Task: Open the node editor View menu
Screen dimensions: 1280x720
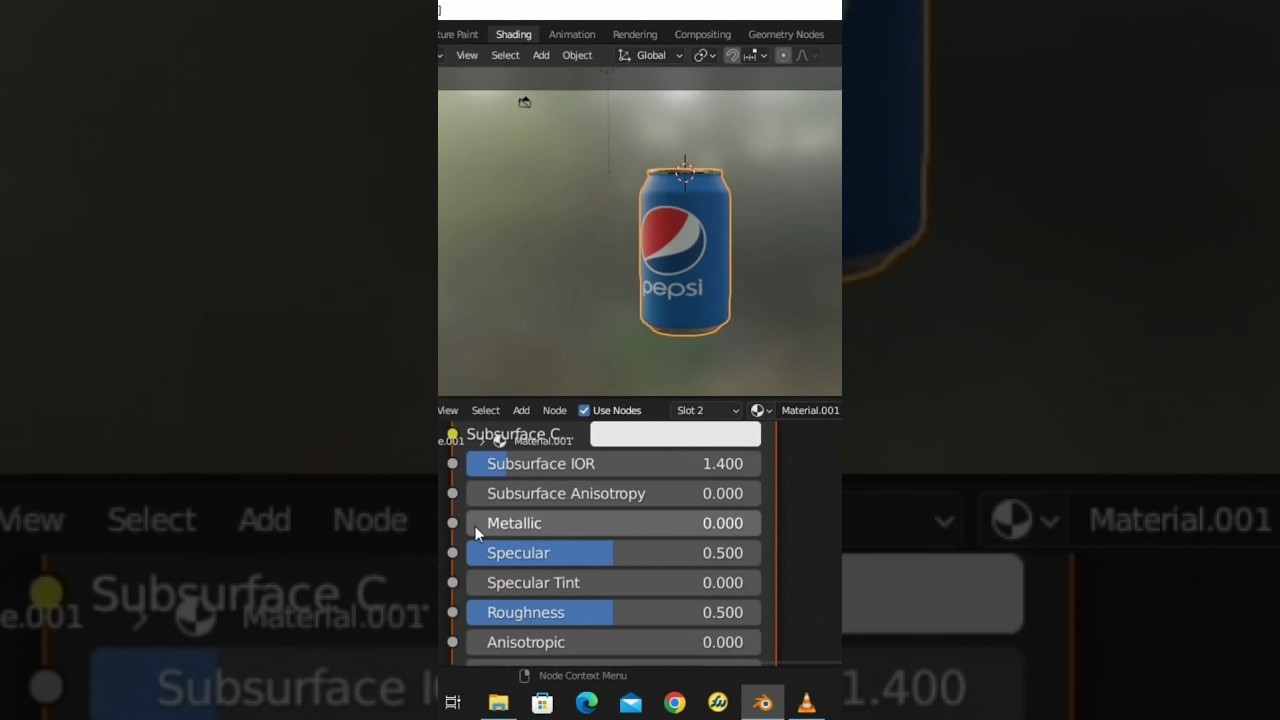Action: (x=448, y=410)
